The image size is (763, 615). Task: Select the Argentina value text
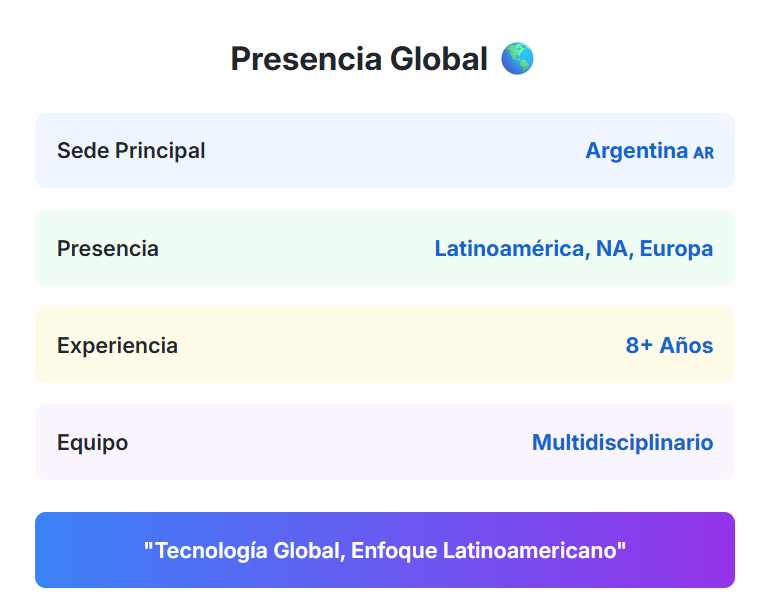point(636,151)
